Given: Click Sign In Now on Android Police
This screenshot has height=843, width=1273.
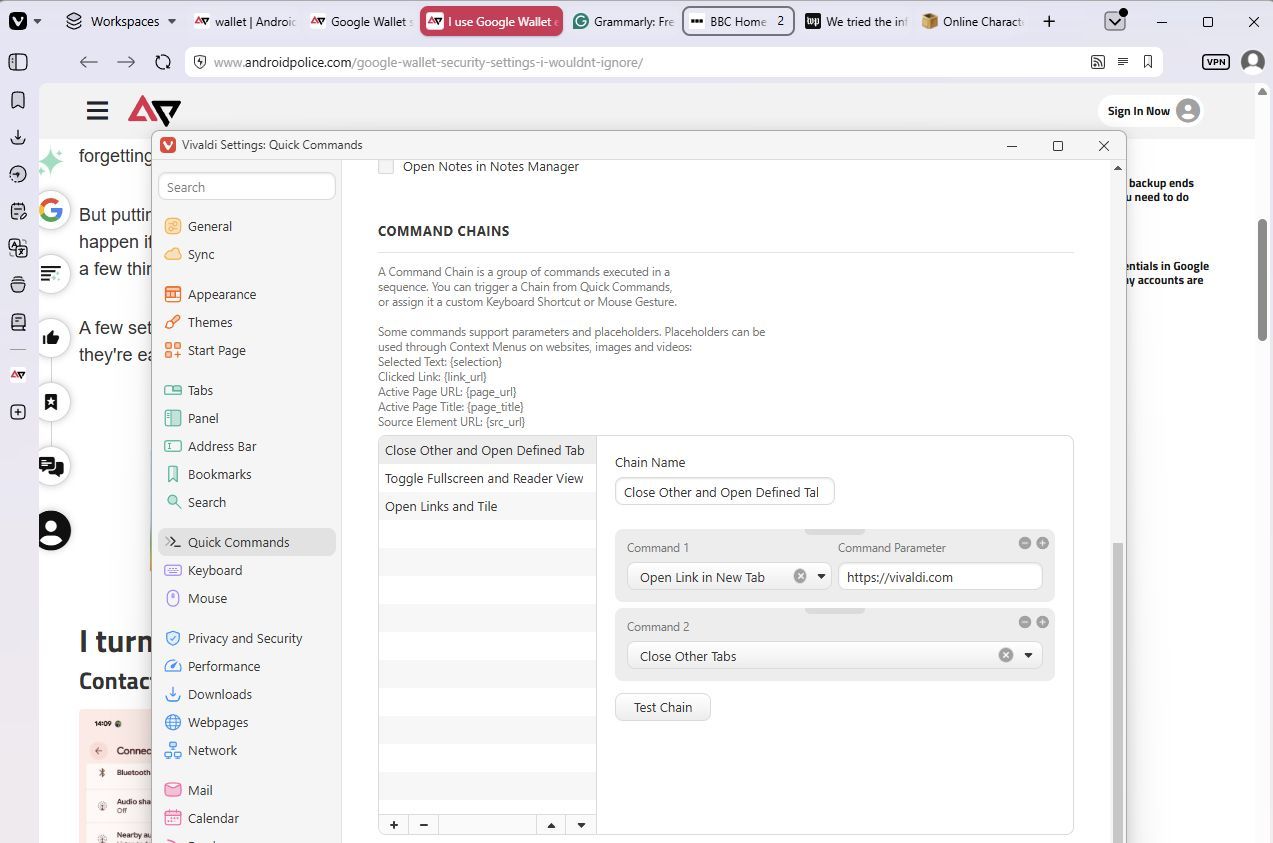Looking at the screenshot, I should [1152, 111].
